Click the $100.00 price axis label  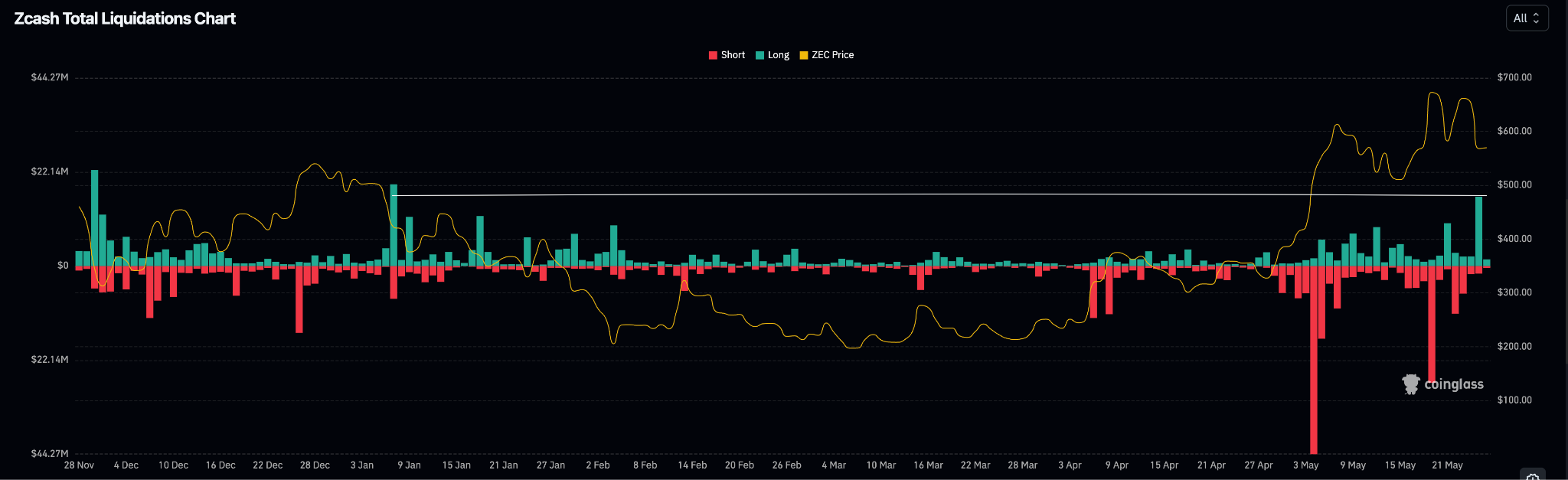tap(1514, 400)
